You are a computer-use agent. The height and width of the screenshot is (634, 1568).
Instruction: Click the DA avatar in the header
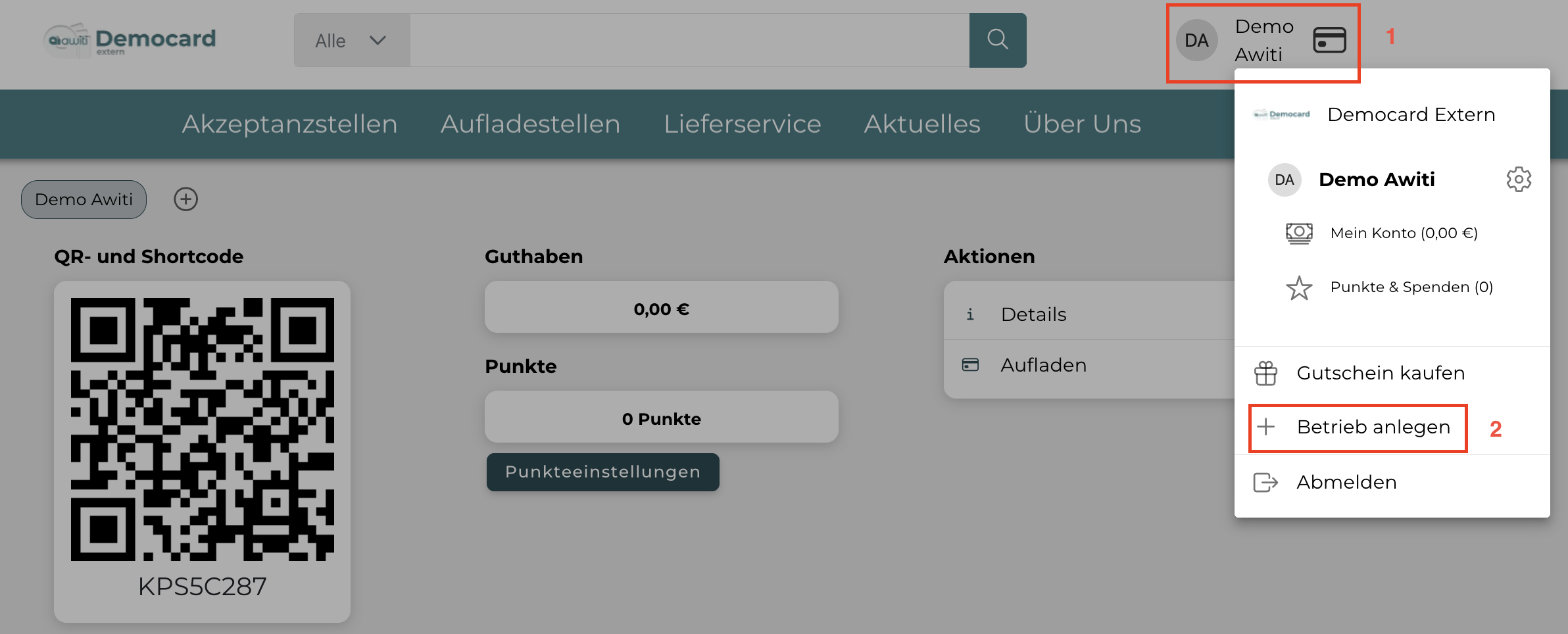click(1196, 41)
